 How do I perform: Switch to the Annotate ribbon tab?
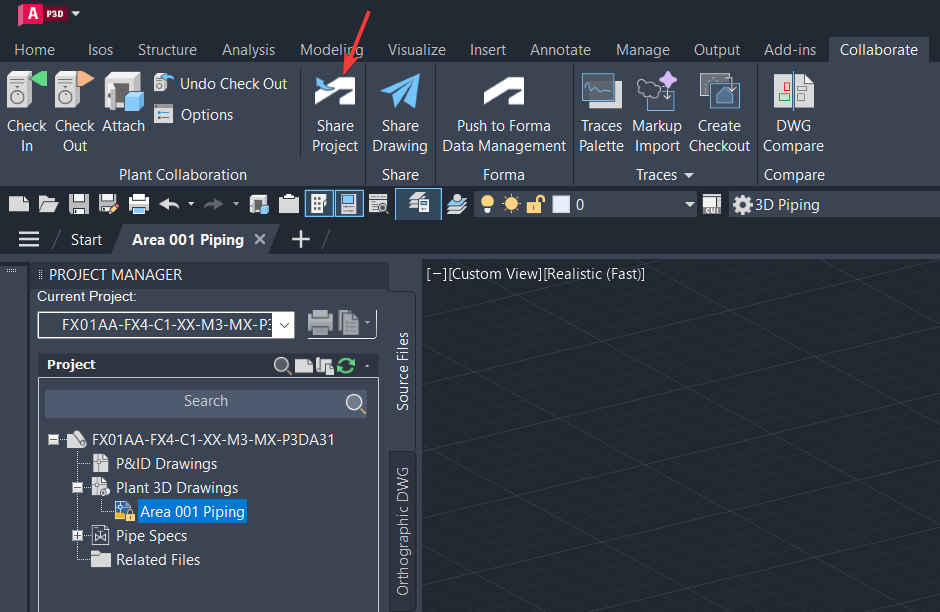560,50
